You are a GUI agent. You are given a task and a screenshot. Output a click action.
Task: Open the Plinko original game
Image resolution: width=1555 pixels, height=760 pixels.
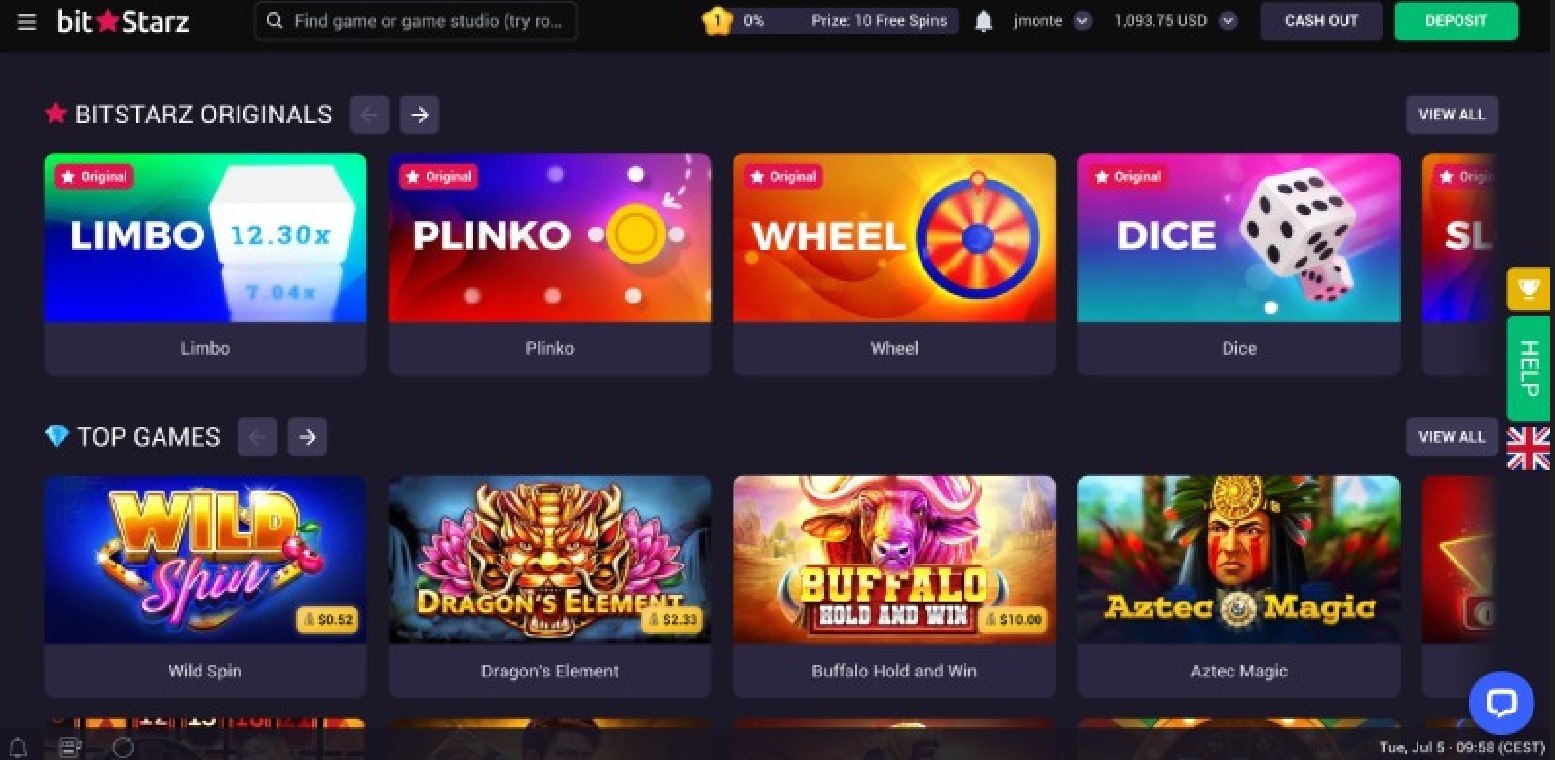(x=550, y=264)
